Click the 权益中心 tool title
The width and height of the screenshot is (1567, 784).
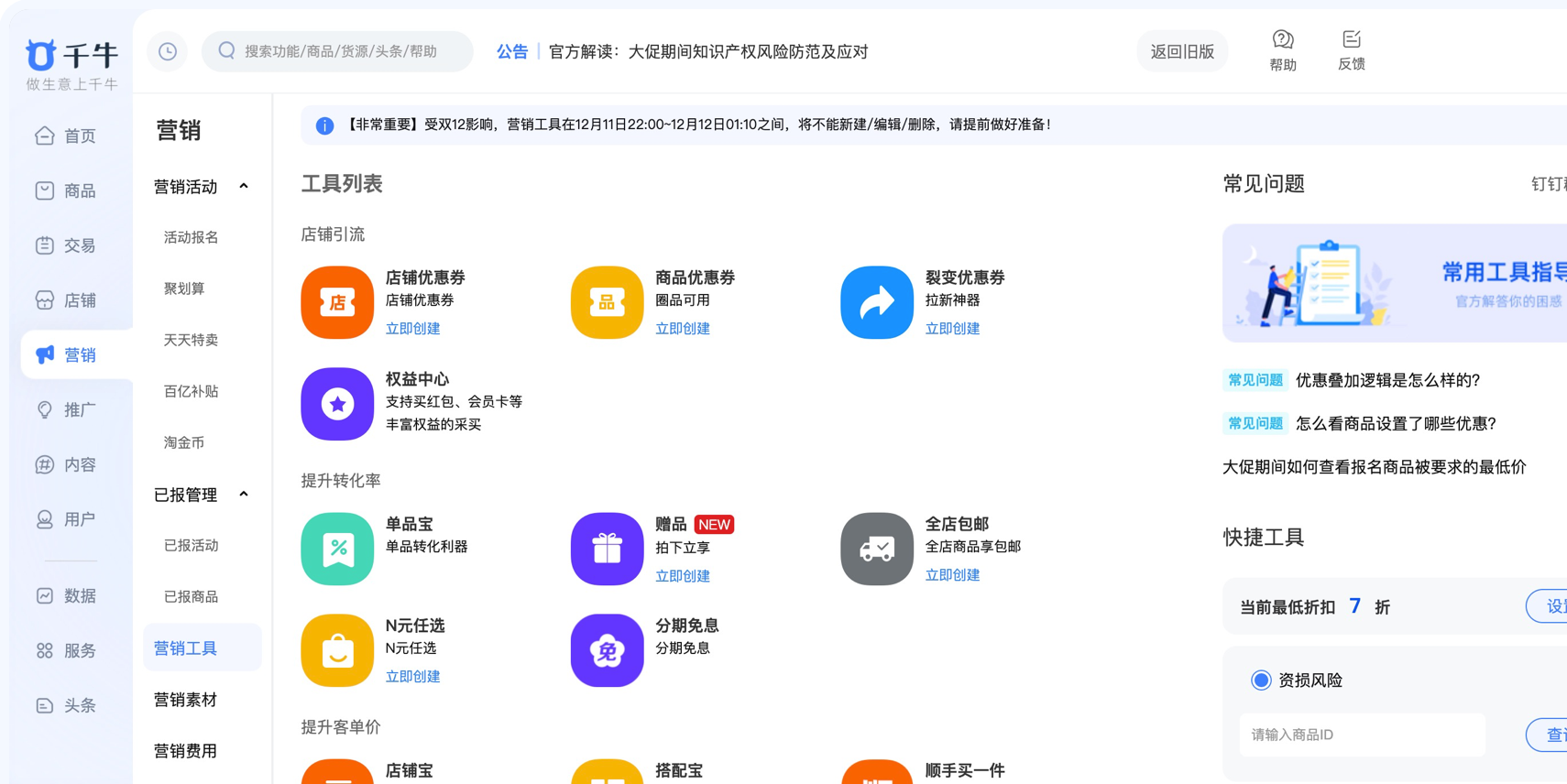(x=417, y=379)
